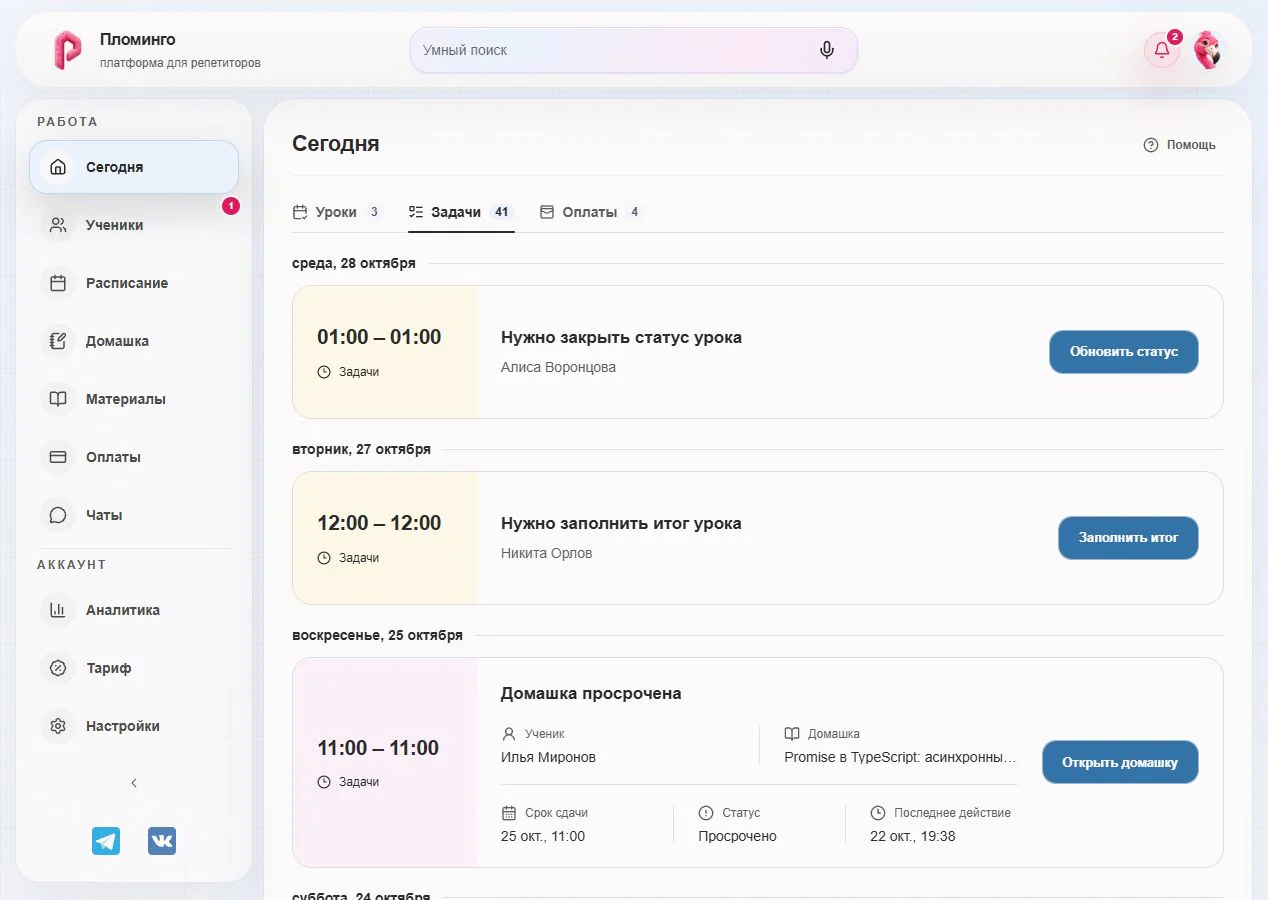Click the task title Нужно заполнить итог урока
1268x900 pixels.
point(621,523)
